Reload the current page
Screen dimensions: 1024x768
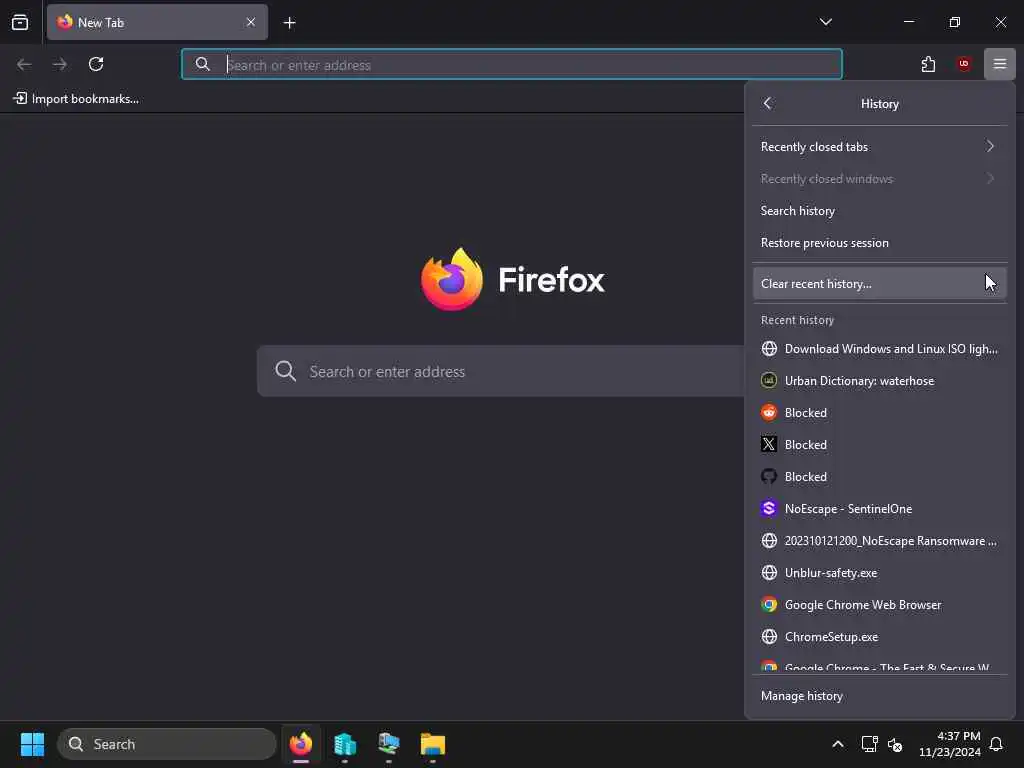96,64
